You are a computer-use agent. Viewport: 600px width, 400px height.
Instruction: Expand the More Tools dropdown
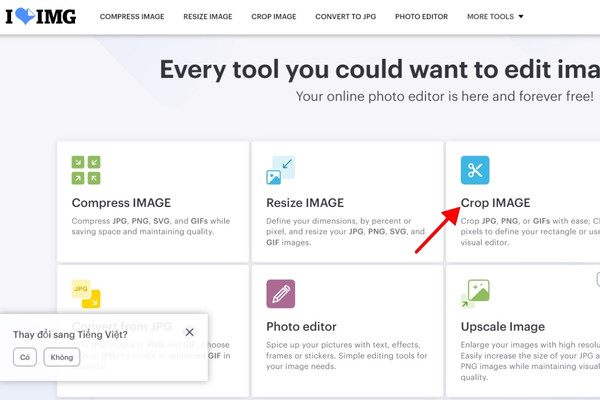pyautogui.click(x=495, y=17)
